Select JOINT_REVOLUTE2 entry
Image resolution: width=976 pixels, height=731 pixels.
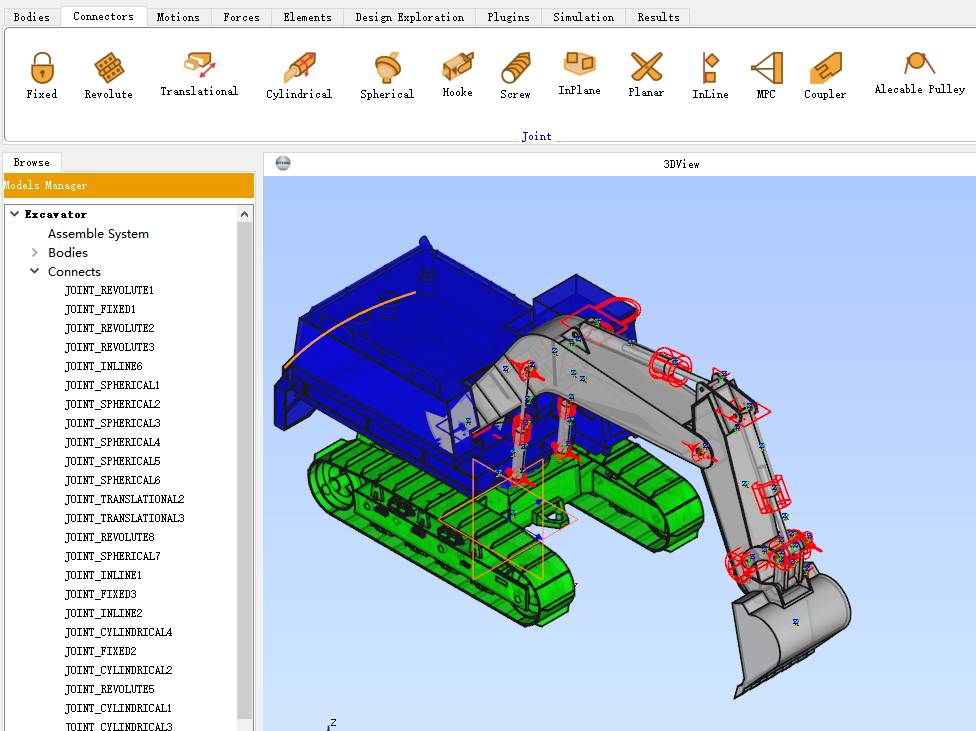[x=110, y=328]
